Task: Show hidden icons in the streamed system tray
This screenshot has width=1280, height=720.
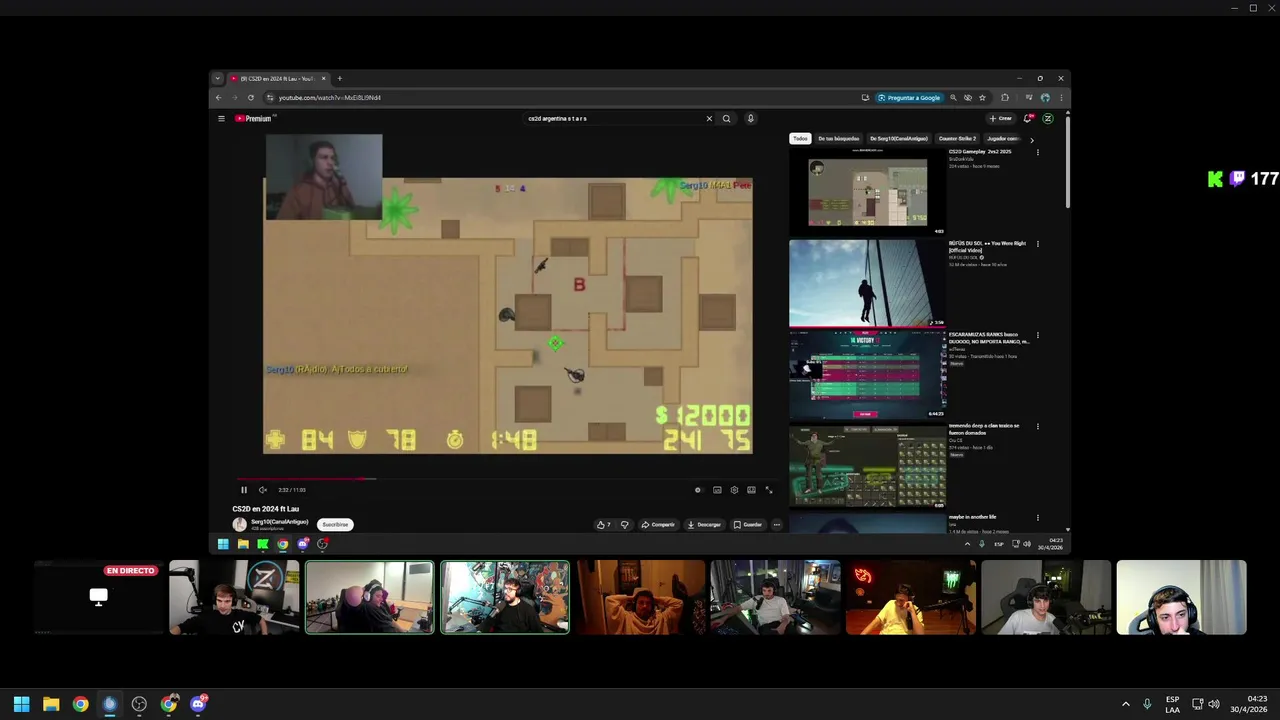Action: click(x=967, y=544)
